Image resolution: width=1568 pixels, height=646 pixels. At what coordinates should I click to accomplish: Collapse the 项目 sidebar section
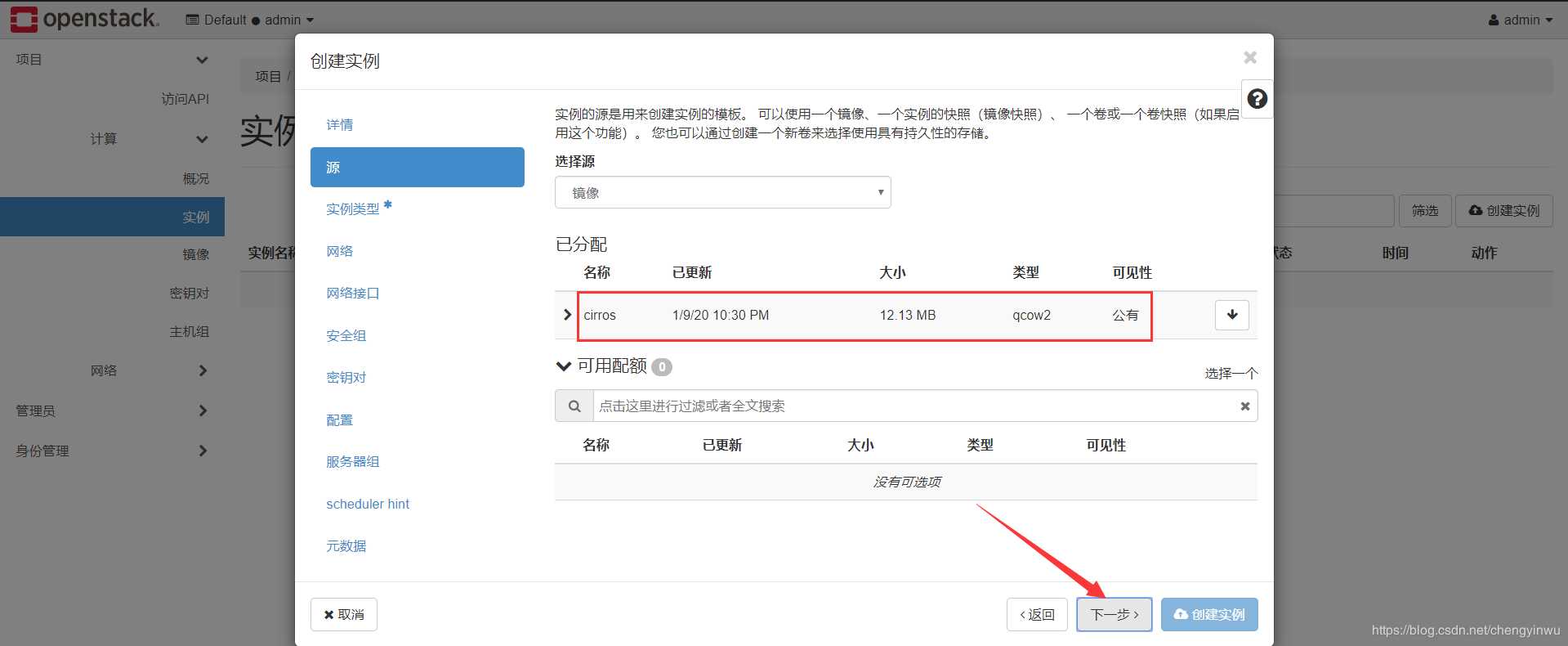click(x=112, y=60)
